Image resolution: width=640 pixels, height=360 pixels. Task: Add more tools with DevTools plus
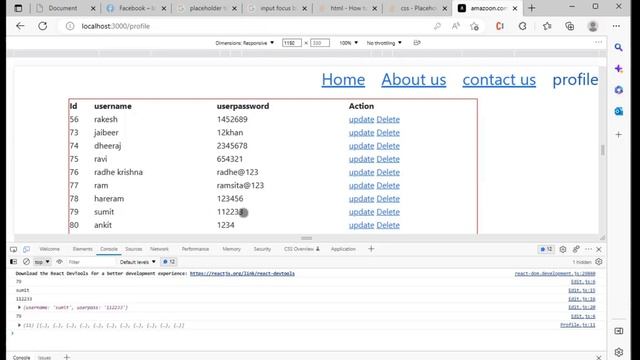371,249
